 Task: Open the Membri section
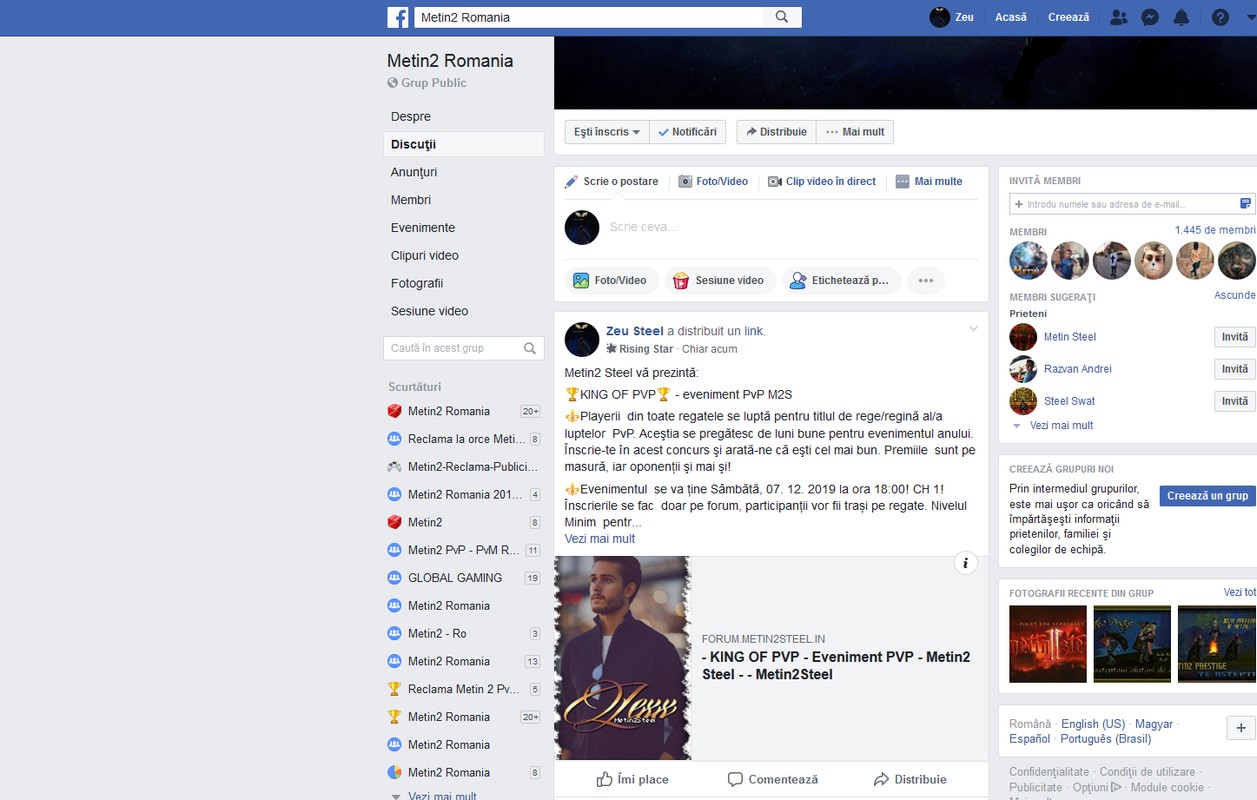tap(411, 200)
